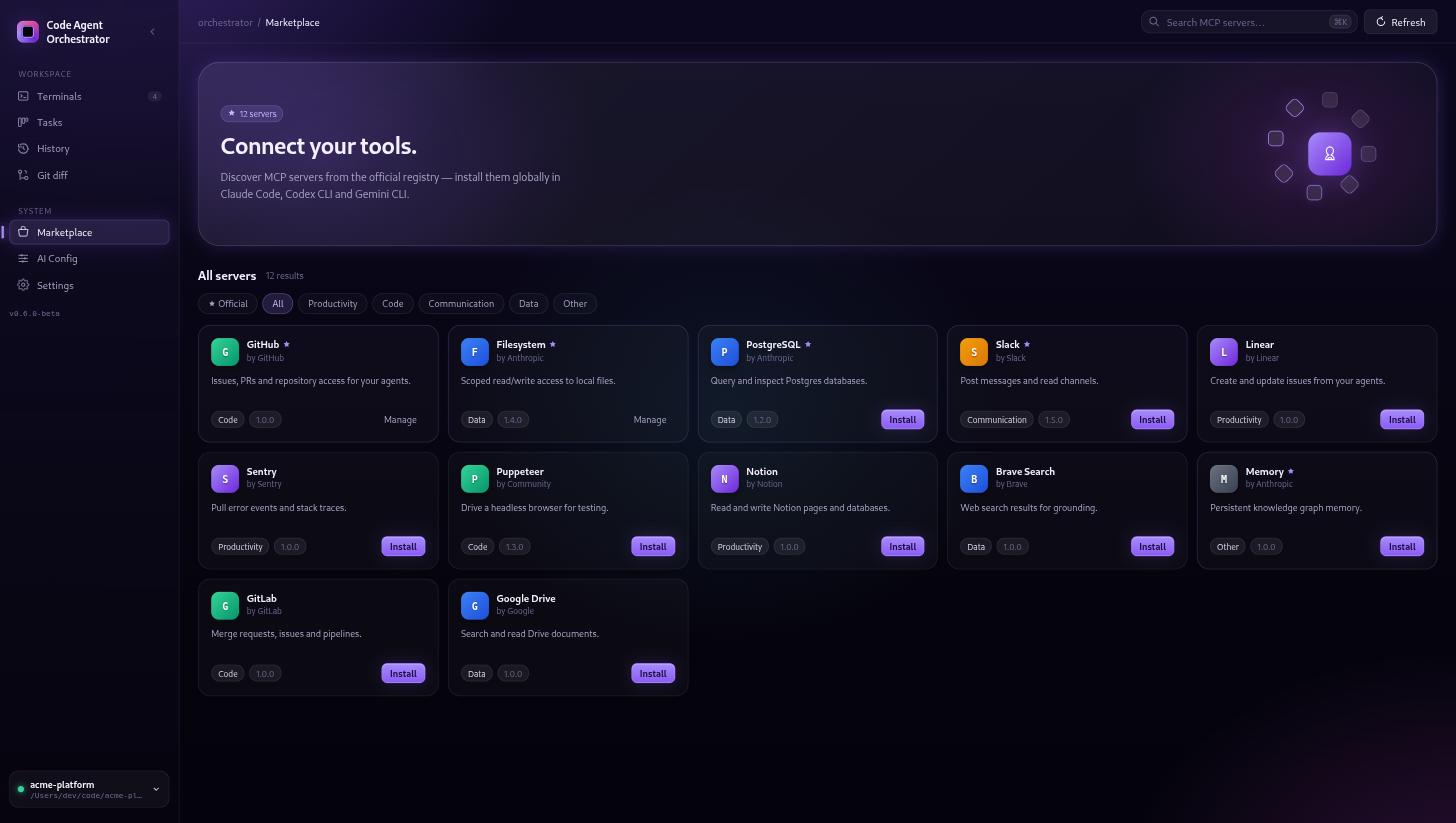Click the official star beside Slack
Image resolution: width=1456 pixels, height=823 pixels.
pyautogui.click(x=1027, y=344)
